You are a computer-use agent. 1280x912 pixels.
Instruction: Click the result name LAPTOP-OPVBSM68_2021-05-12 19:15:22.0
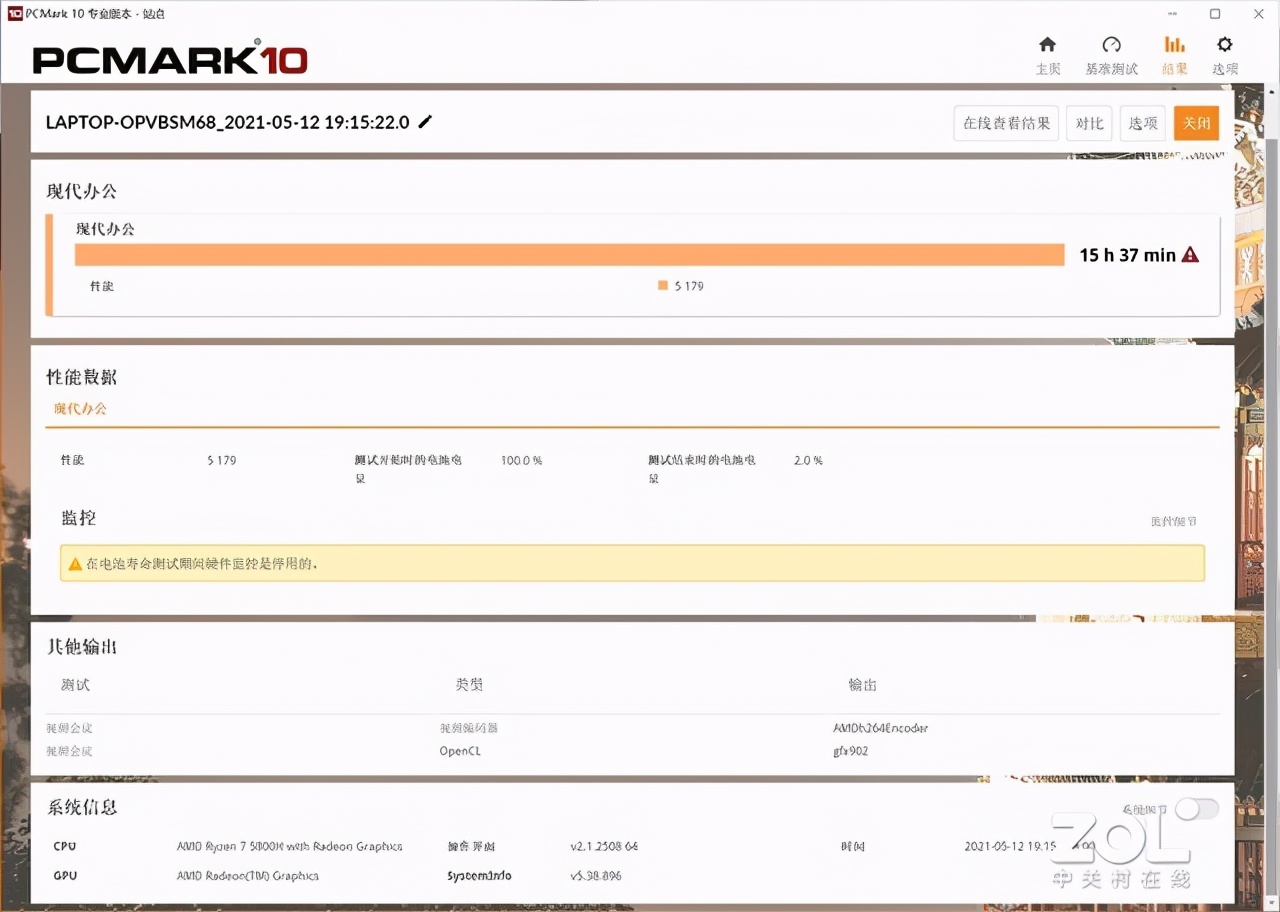click(x=228, y=122)
